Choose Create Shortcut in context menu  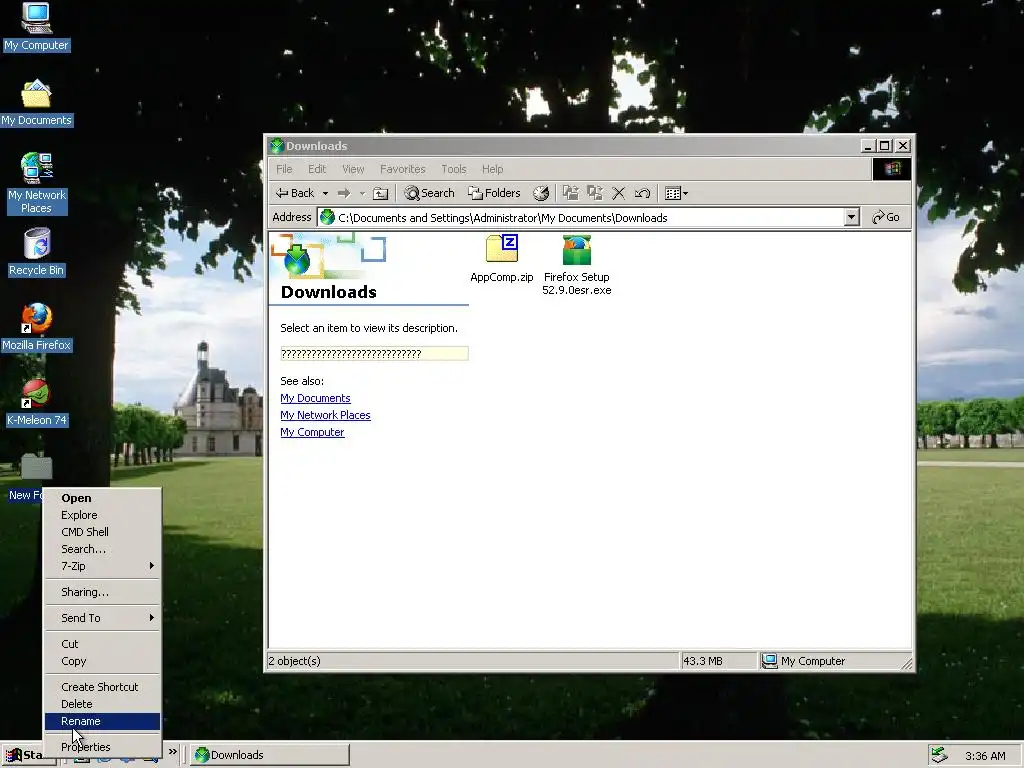[x=103, y=687]
